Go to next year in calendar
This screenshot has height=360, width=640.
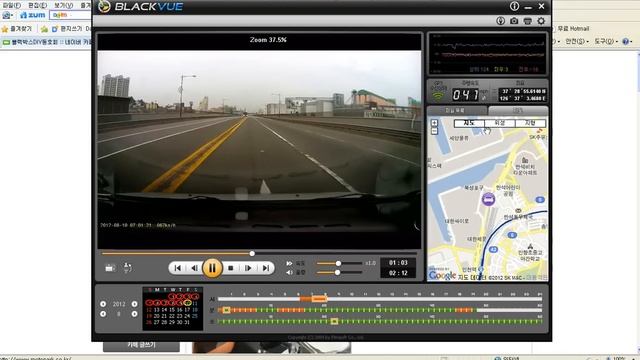coord(134,304)
